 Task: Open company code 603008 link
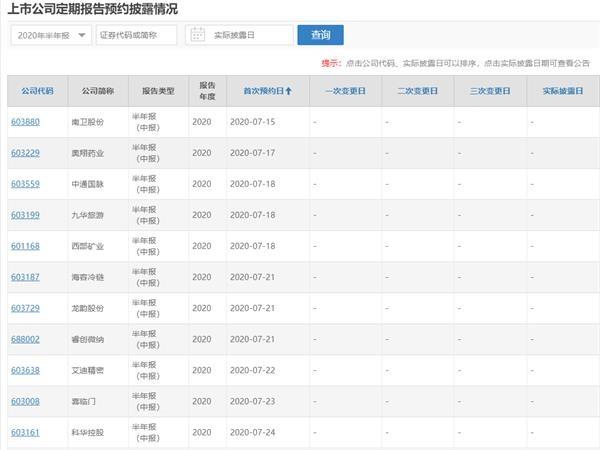[25, 401]
